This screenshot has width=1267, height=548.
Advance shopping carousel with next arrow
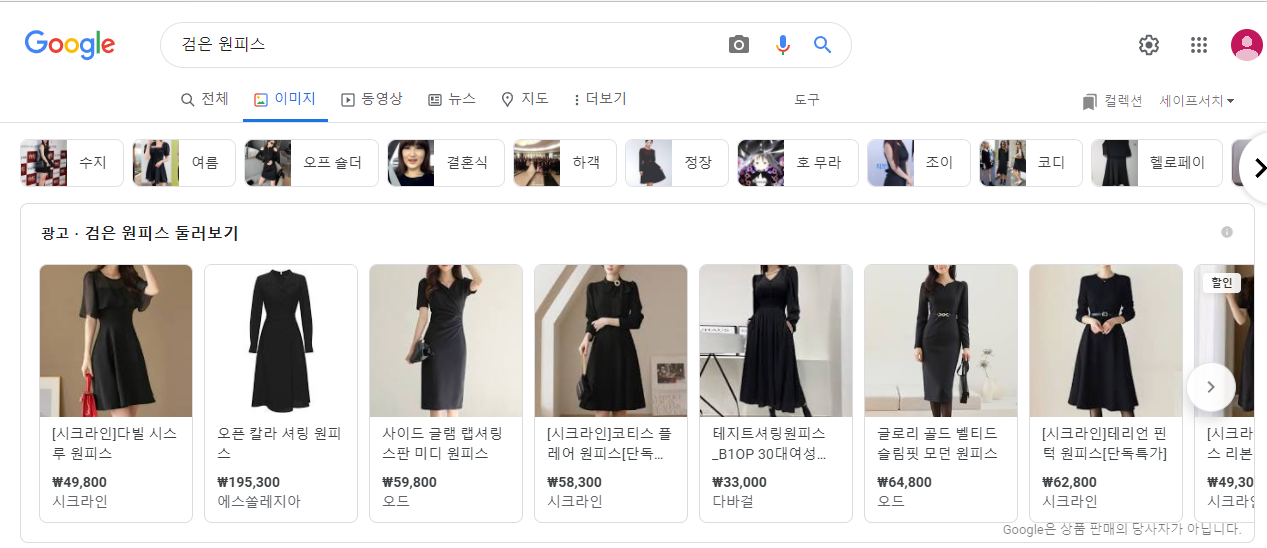1211,387
